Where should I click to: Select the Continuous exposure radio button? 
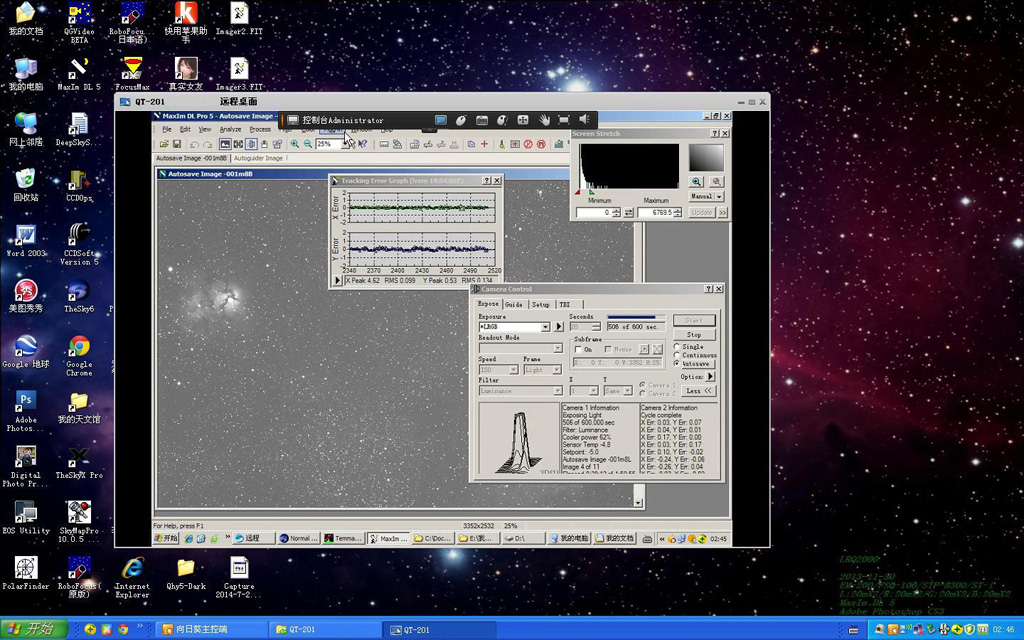[677, 355]
